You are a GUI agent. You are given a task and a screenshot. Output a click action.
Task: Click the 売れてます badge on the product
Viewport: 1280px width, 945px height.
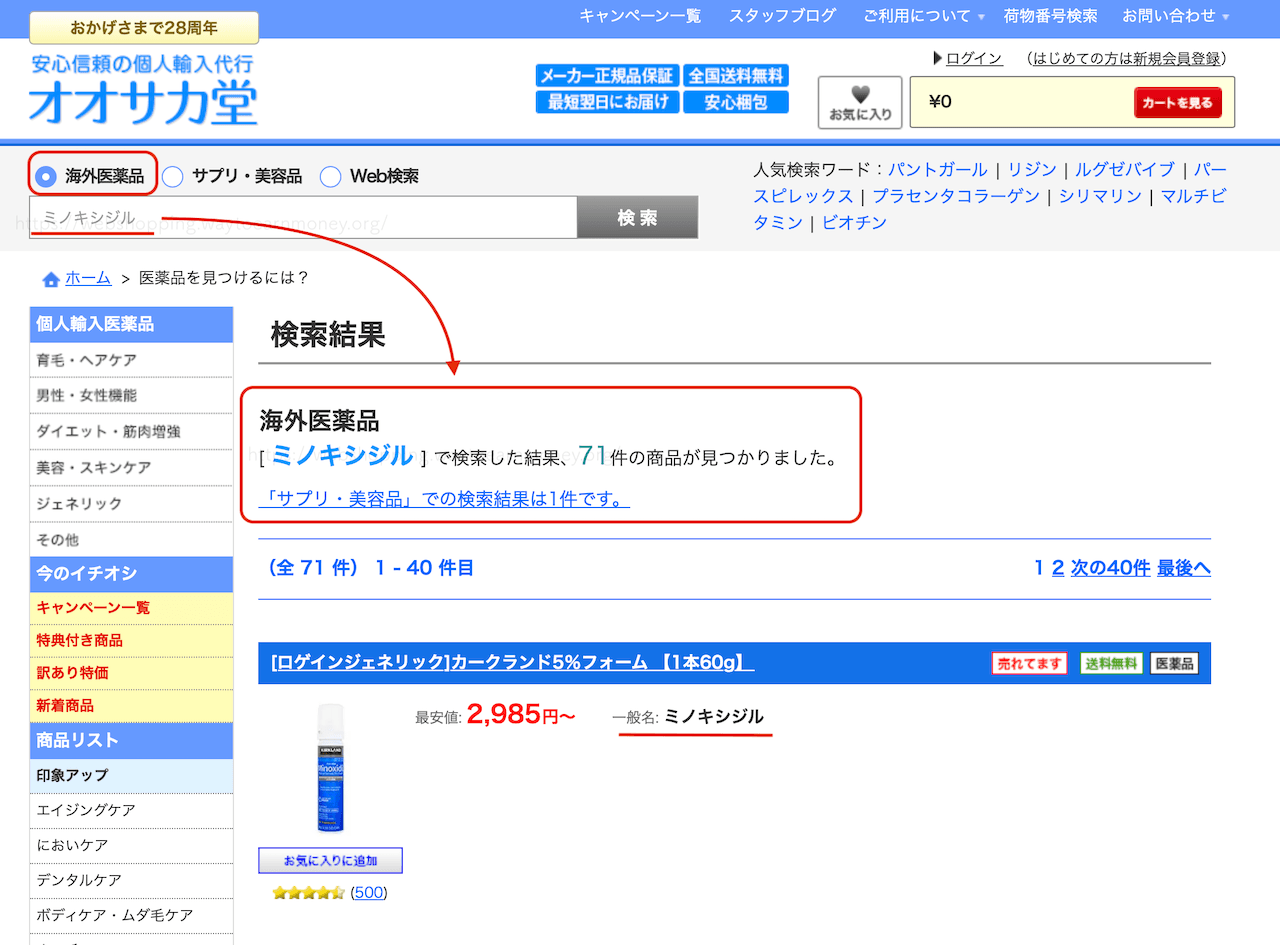(x=1028, y=663)
